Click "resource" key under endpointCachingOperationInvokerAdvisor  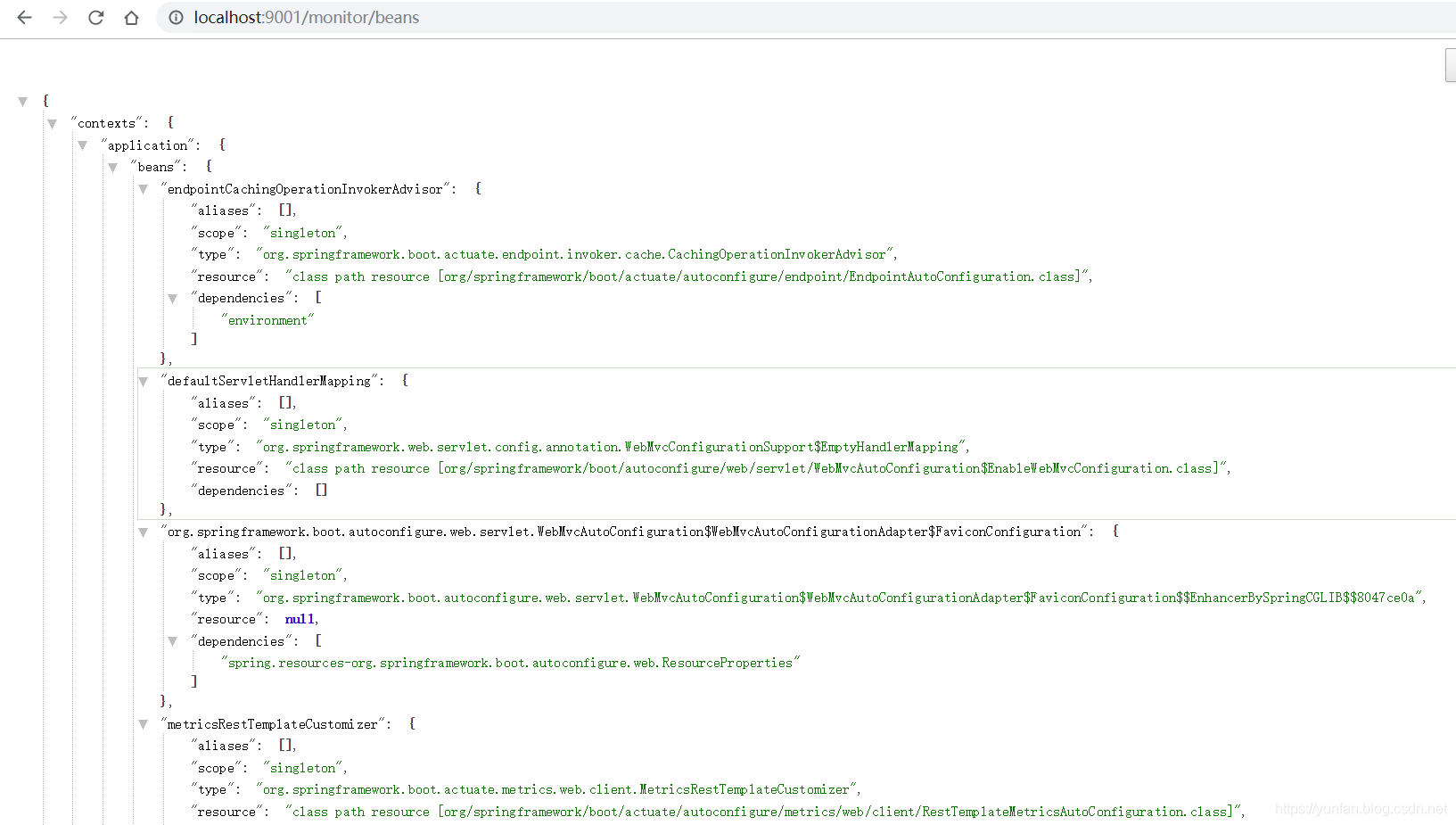[226, 276]
